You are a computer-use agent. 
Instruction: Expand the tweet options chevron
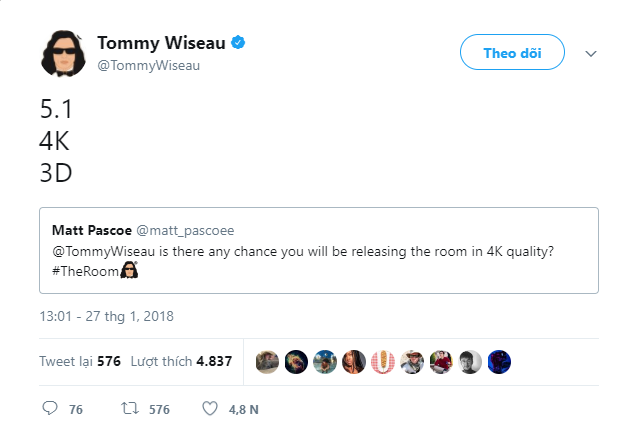(x=591, y=54)
